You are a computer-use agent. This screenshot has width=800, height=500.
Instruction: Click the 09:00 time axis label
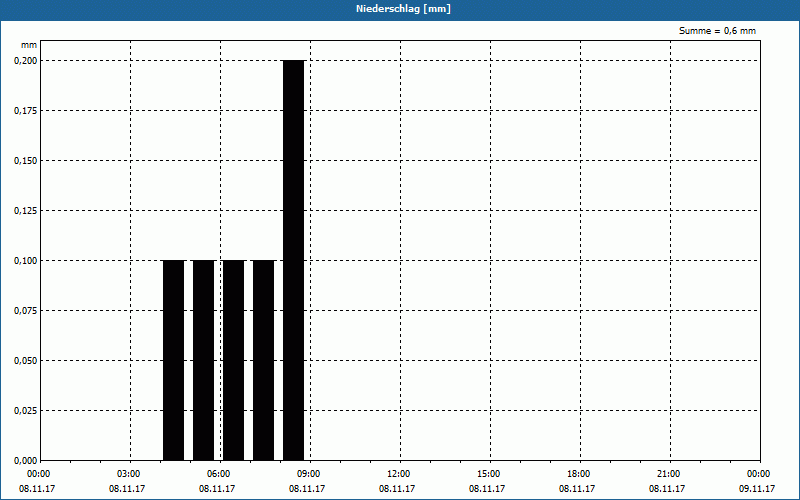308,474
